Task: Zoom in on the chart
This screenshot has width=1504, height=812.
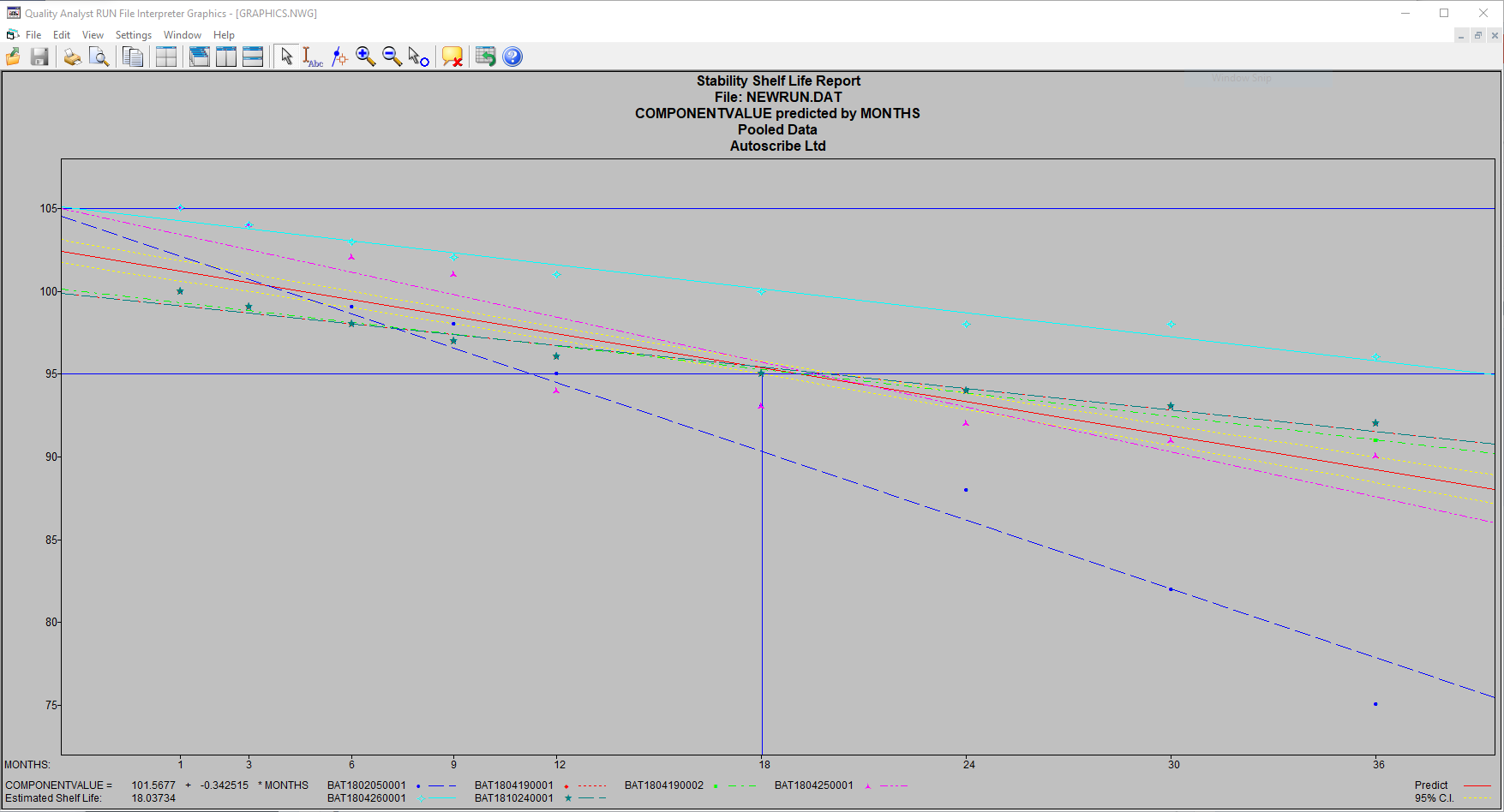Action: point(366,57)
